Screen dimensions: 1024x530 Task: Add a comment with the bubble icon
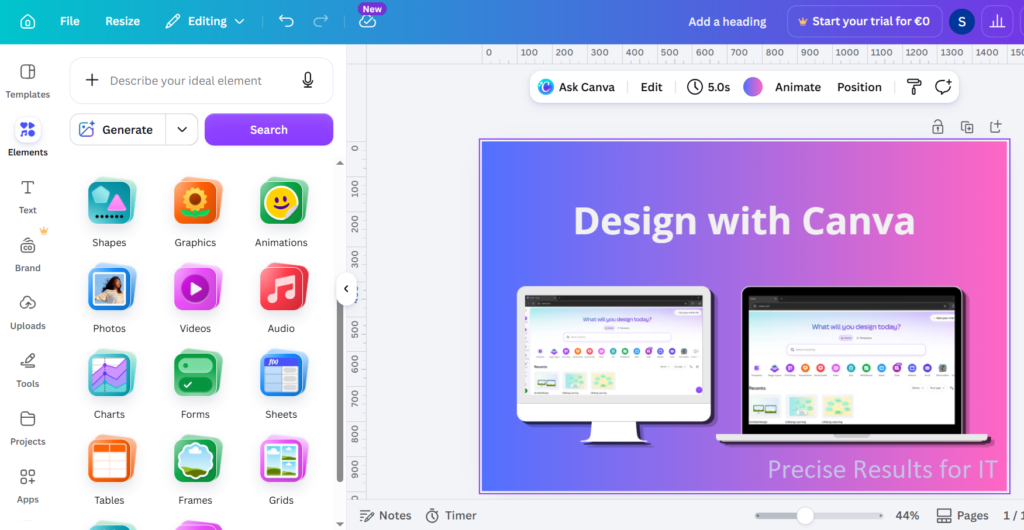point(942,87)
